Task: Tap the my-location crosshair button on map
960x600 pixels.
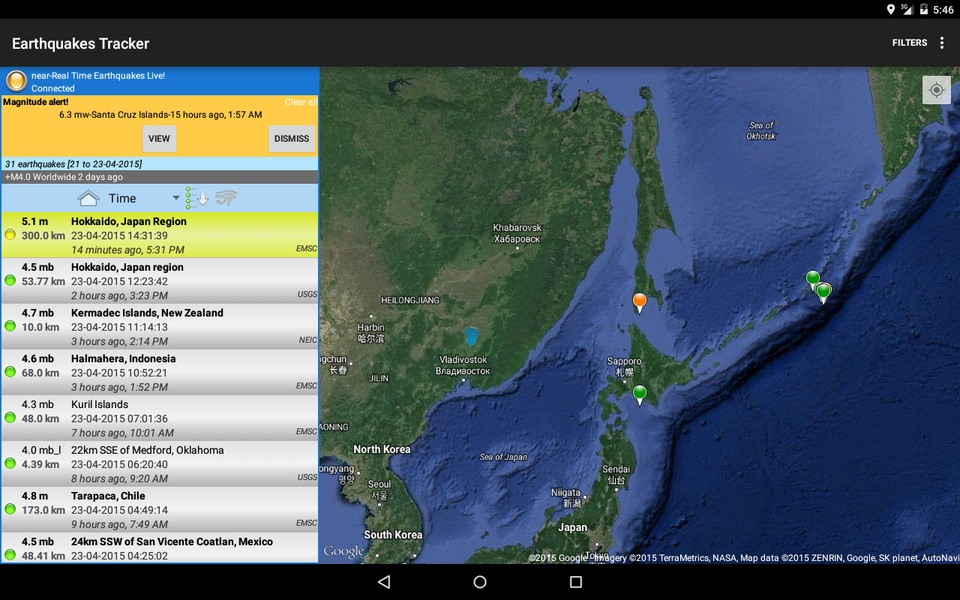Action: (x=936, y=90)
